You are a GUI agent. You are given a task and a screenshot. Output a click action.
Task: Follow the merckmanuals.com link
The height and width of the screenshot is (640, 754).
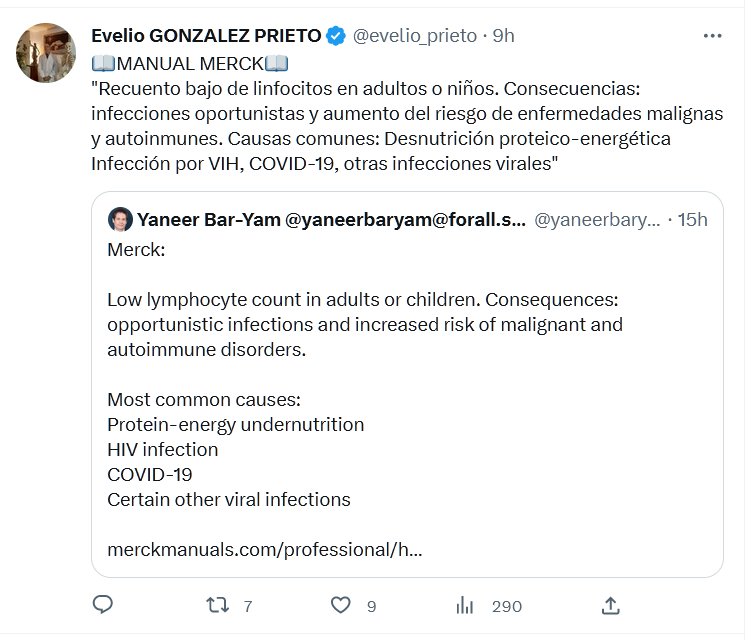click(264, 549)
